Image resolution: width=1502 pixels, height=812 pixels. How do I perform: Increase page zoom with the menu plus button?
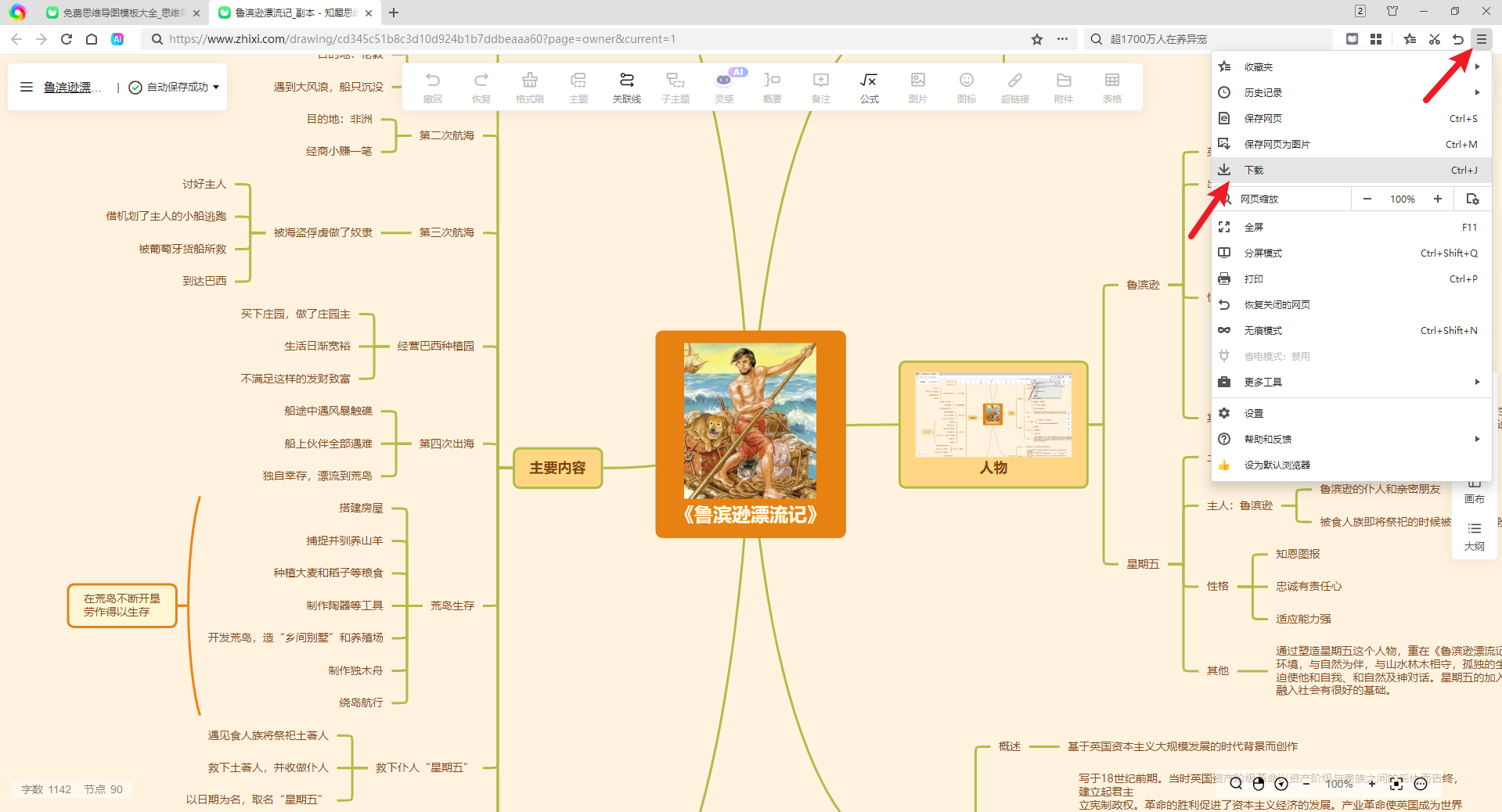coord(1438,199)
